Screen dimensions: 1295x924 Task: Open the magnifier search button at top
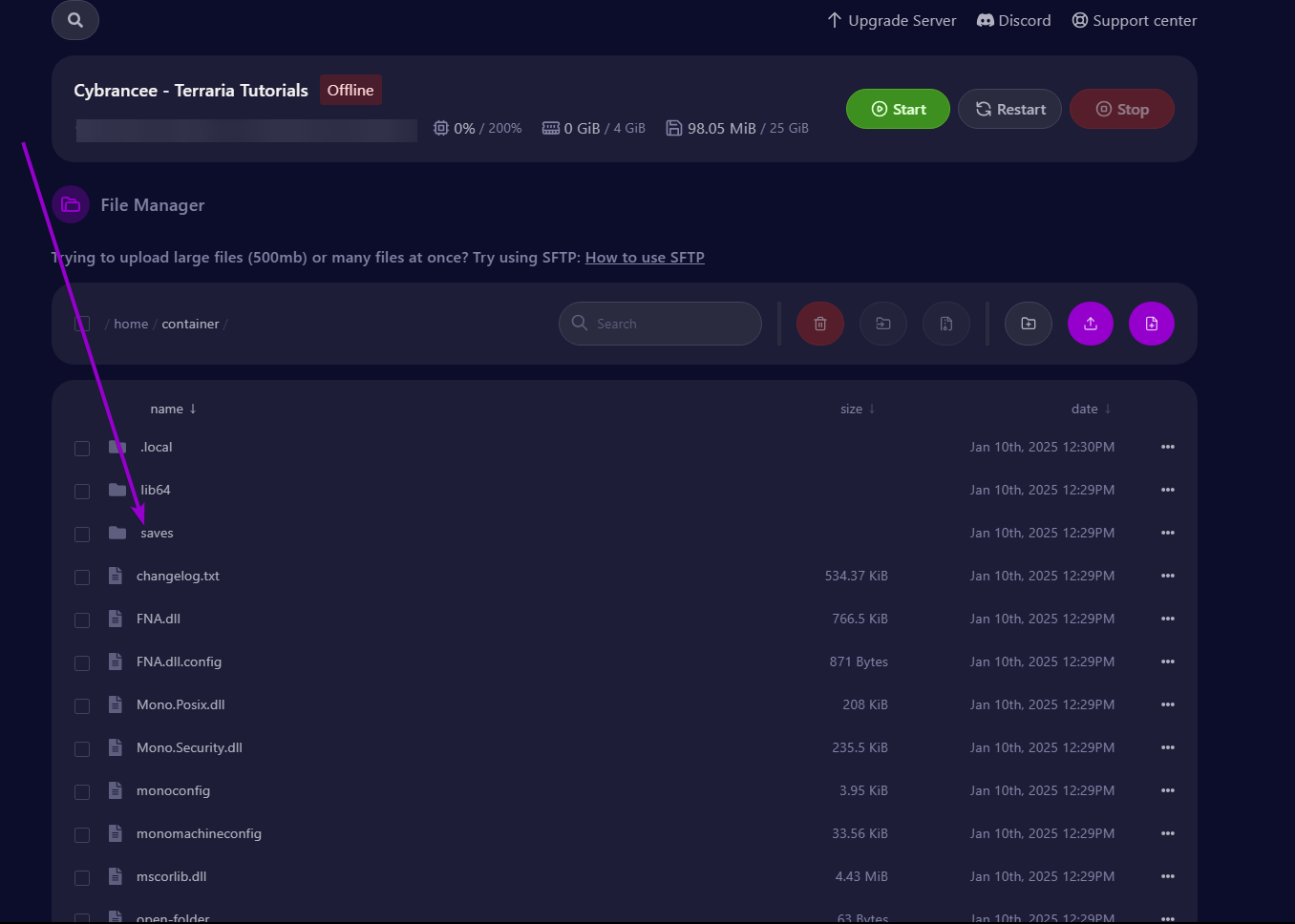click(75, 20)
